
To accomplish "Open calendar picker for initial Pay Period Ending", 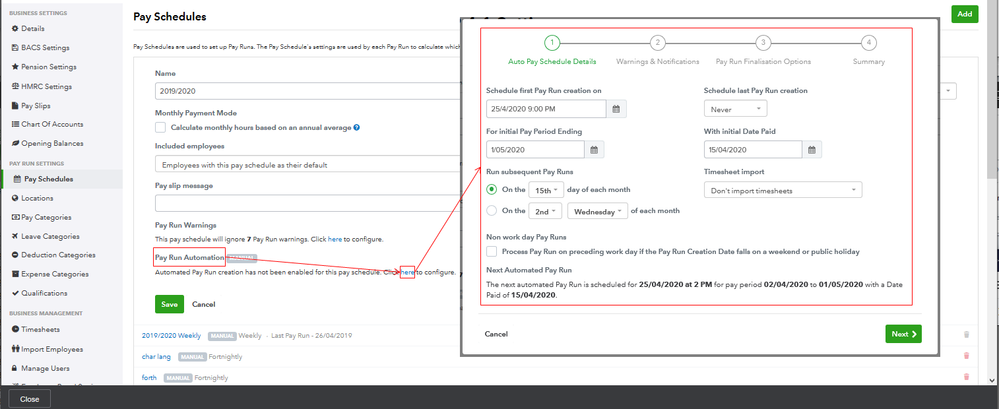I will (594, 150).
